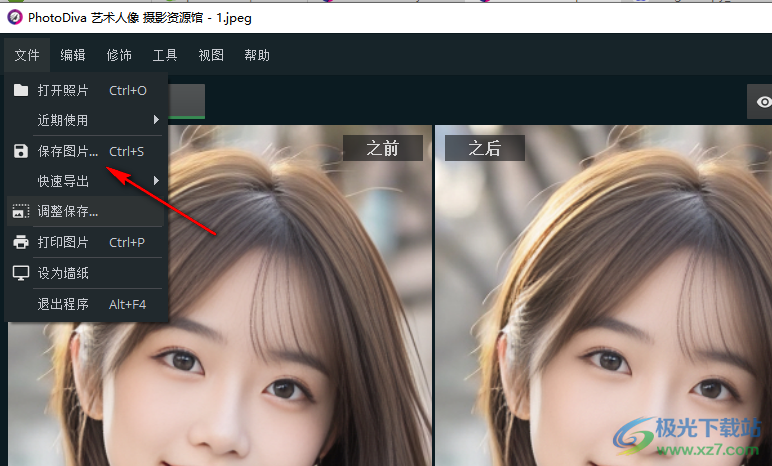Click the printer icon
The width and height of the screenshot is (772, 466).
(21, 242)
